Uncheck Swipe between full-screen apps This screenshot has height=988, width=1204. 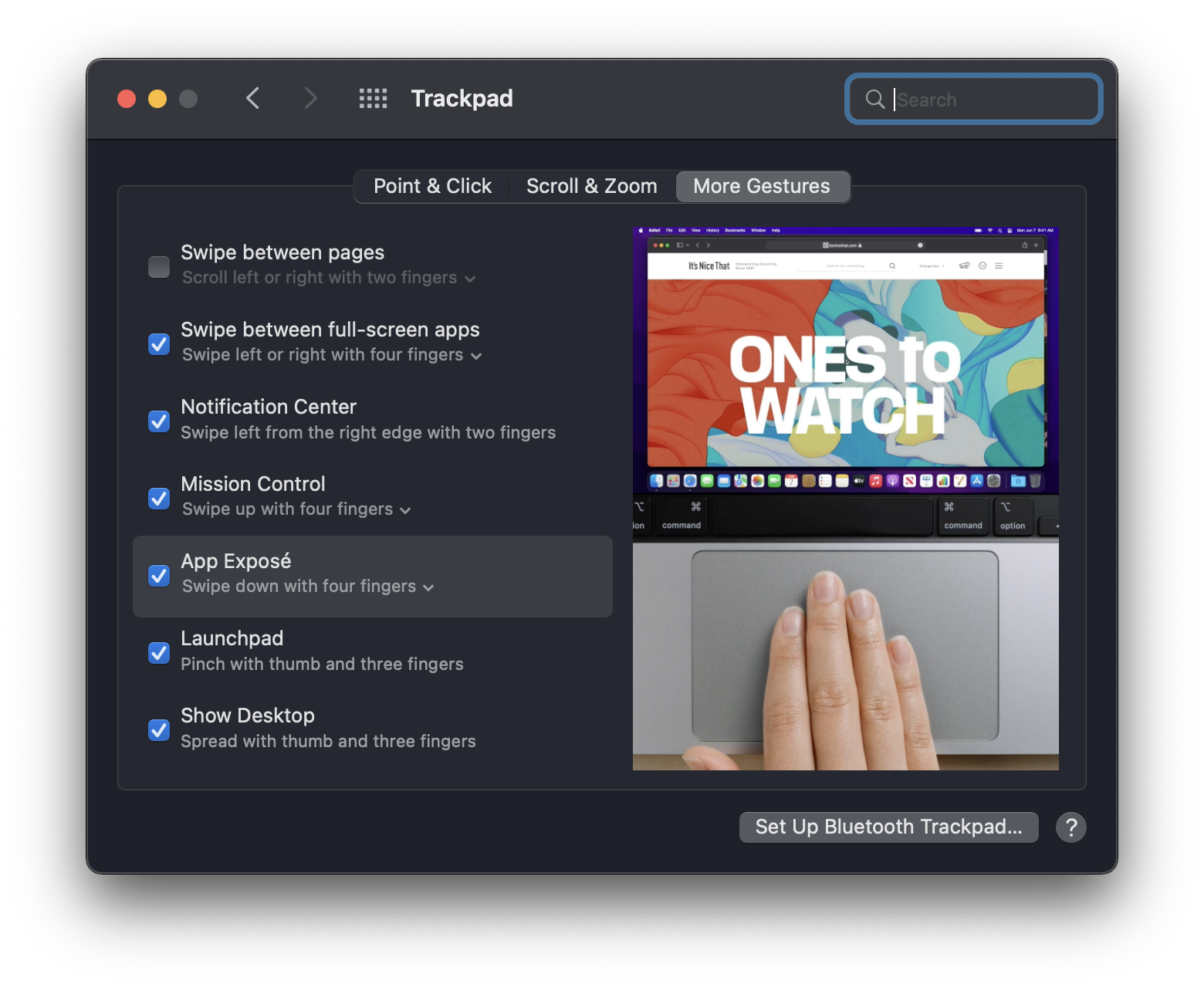[159, 343]
